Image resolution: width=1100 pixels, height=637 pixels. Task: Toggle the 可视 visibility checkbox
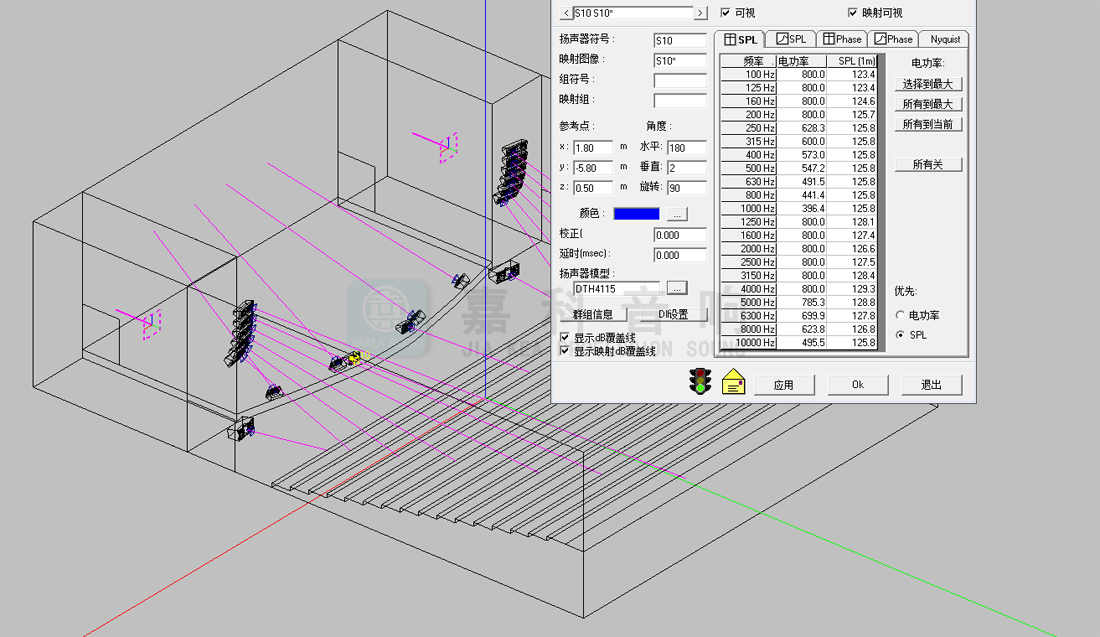coord(725,13)
